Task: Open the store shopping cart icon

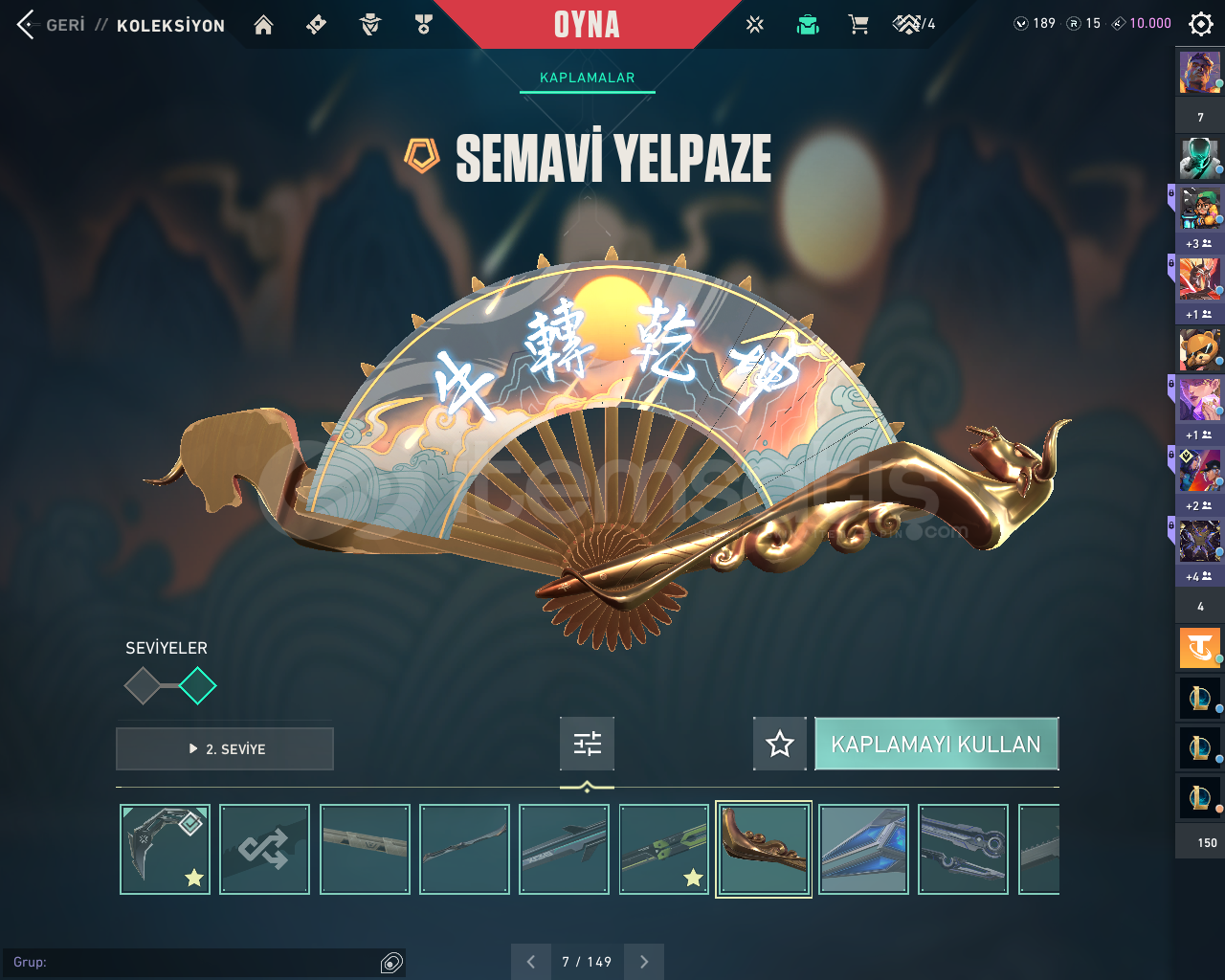Action: pyautogui.click(x=858, y=25)
